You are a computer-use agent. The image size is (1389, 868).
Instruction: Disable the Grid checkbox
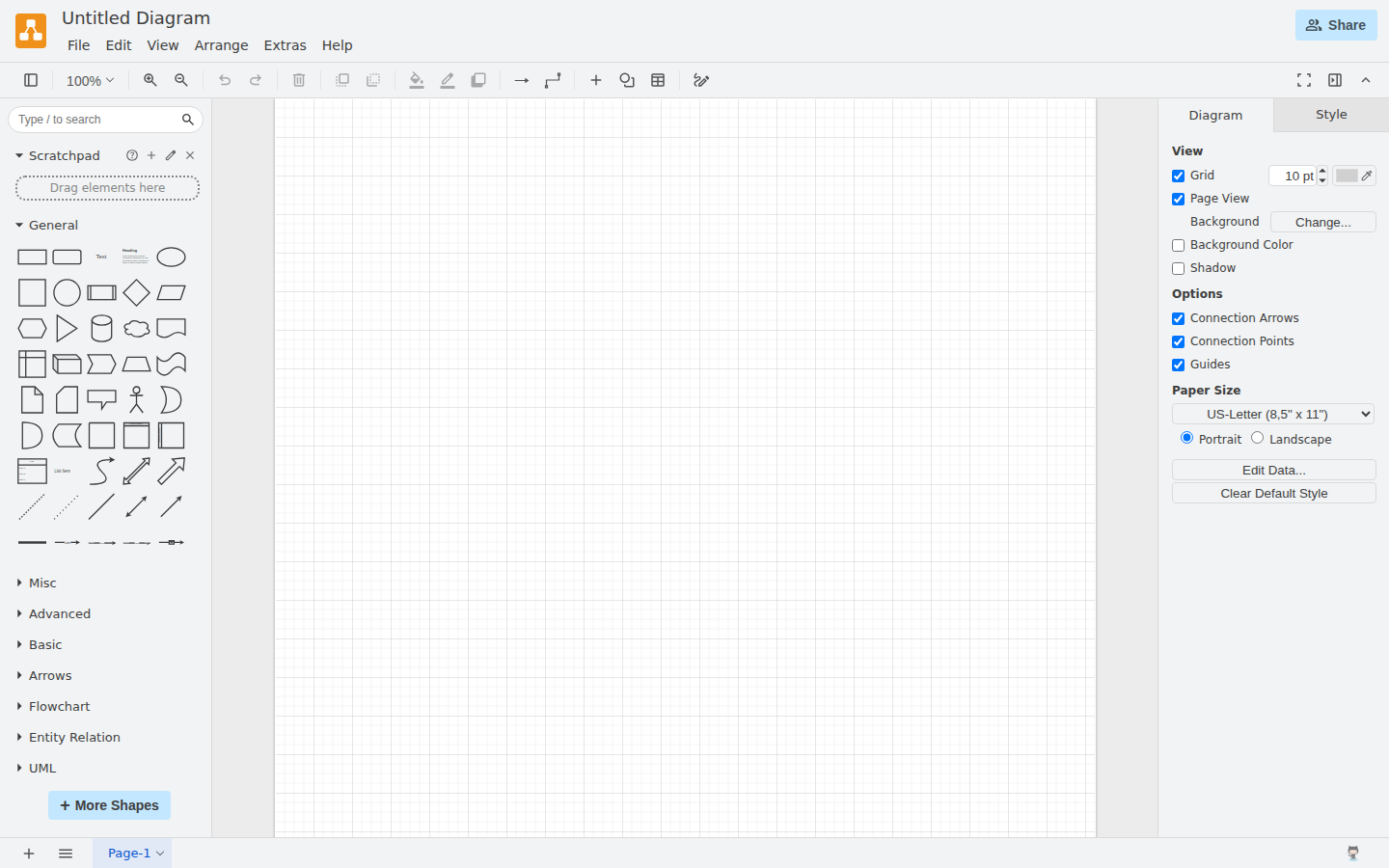coord(1178,176)
